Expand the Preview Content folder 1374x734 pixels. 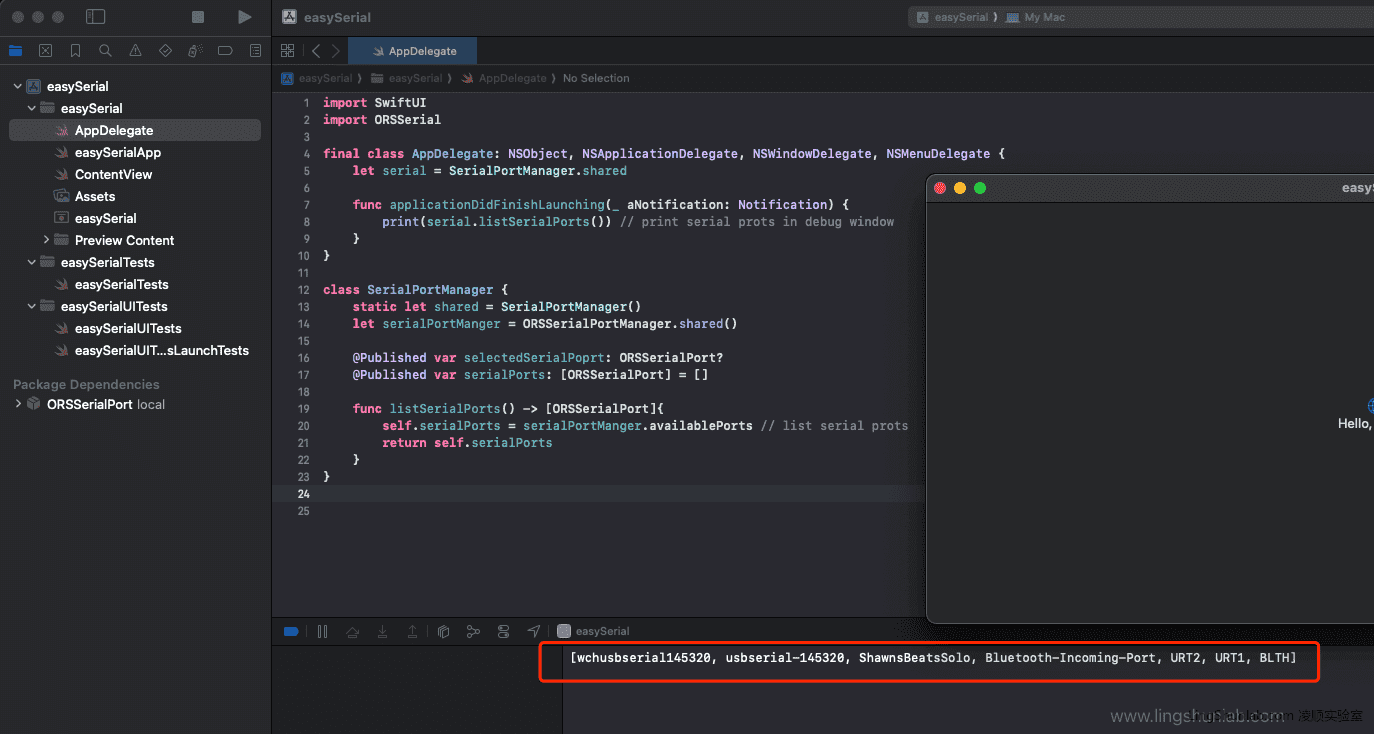(46, 240)
